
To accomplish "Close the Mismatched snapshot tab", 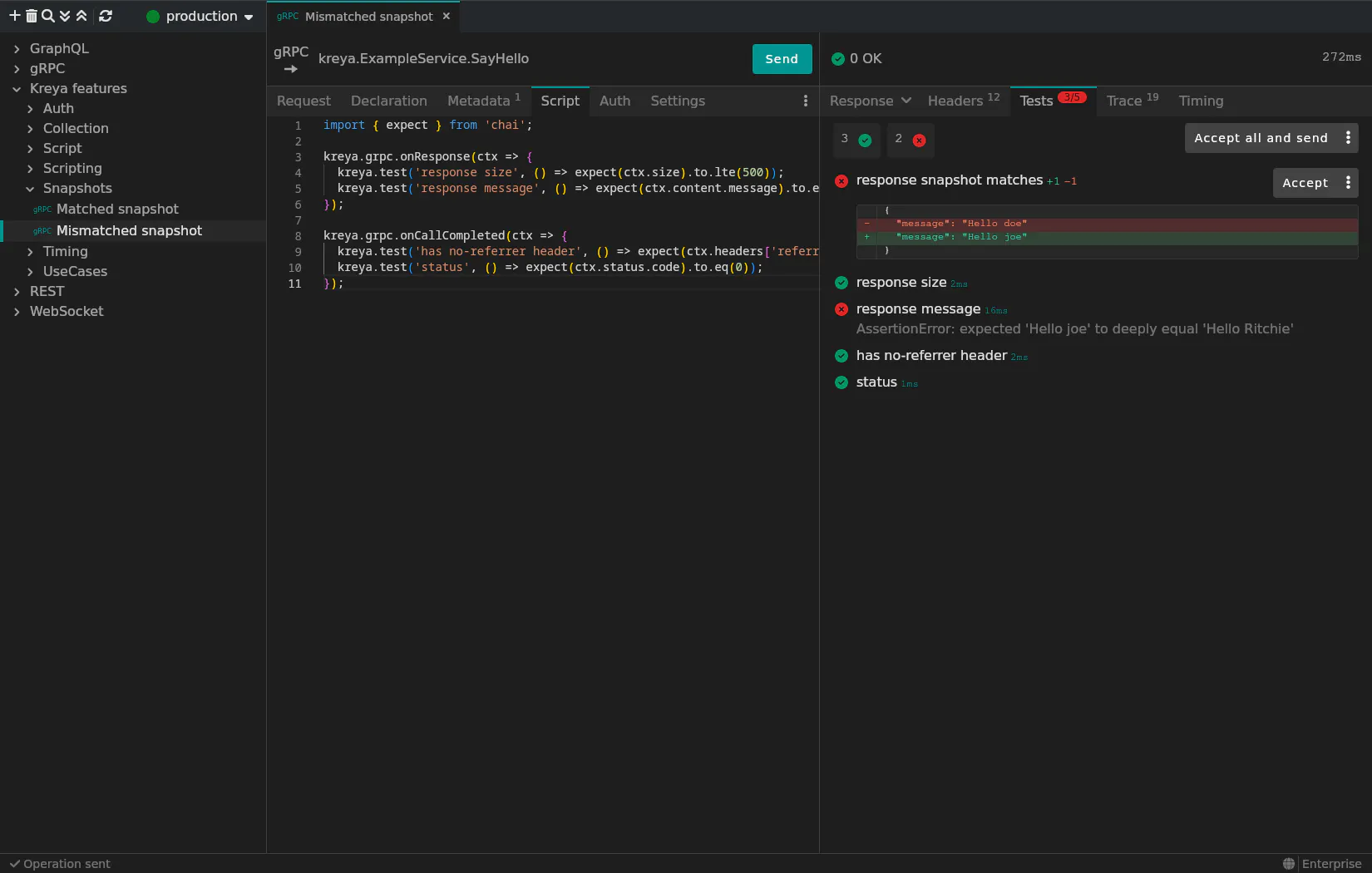I will click(x=447, y=16).
